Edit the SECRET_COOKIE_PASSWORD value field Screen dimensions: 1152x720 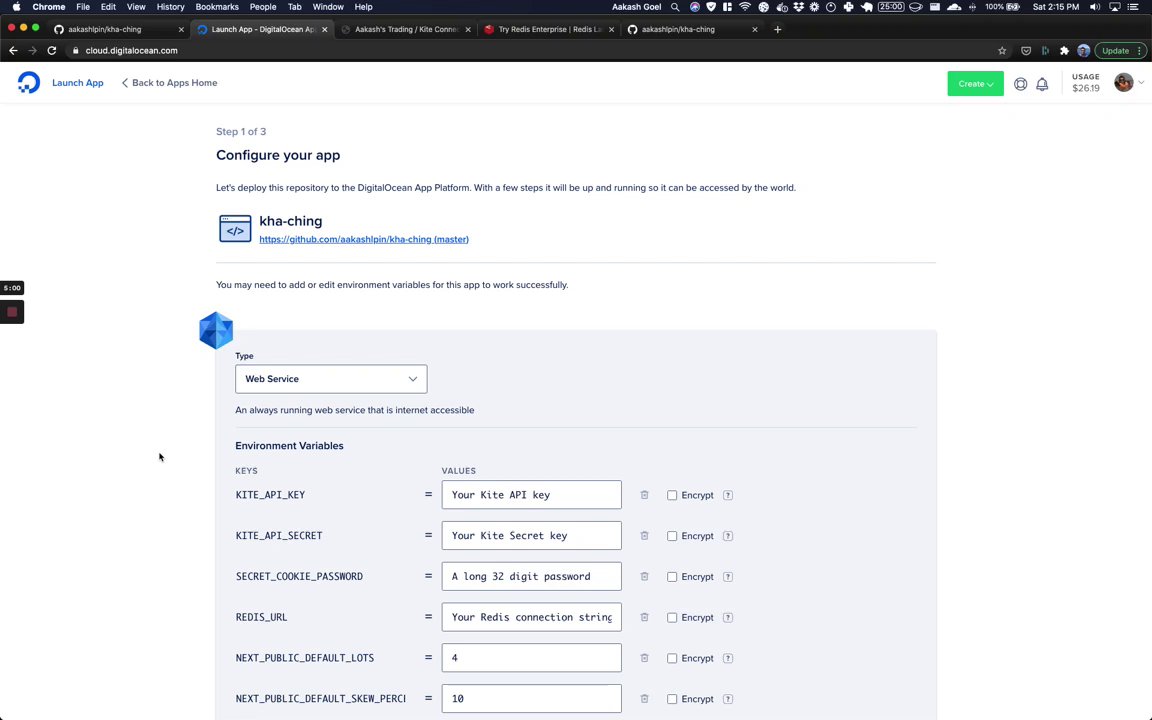tap(531, 577)
